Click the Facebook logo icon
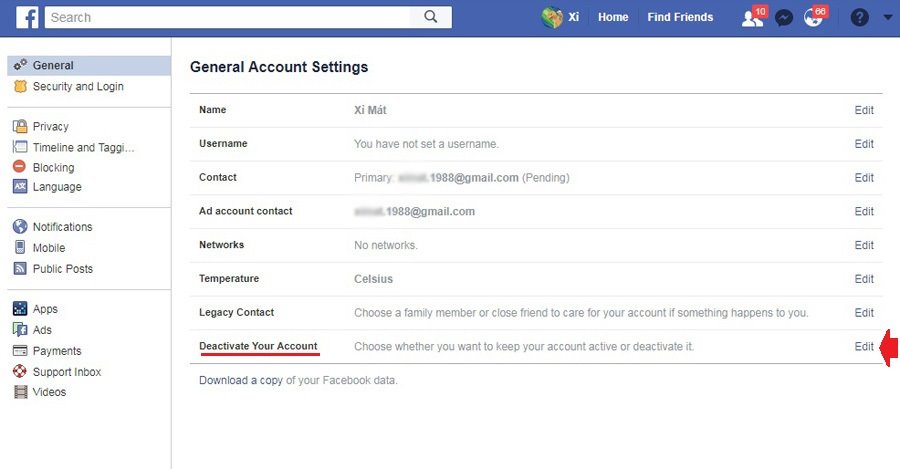This screenshot has width=900, height=469. [x=27, y=17]
